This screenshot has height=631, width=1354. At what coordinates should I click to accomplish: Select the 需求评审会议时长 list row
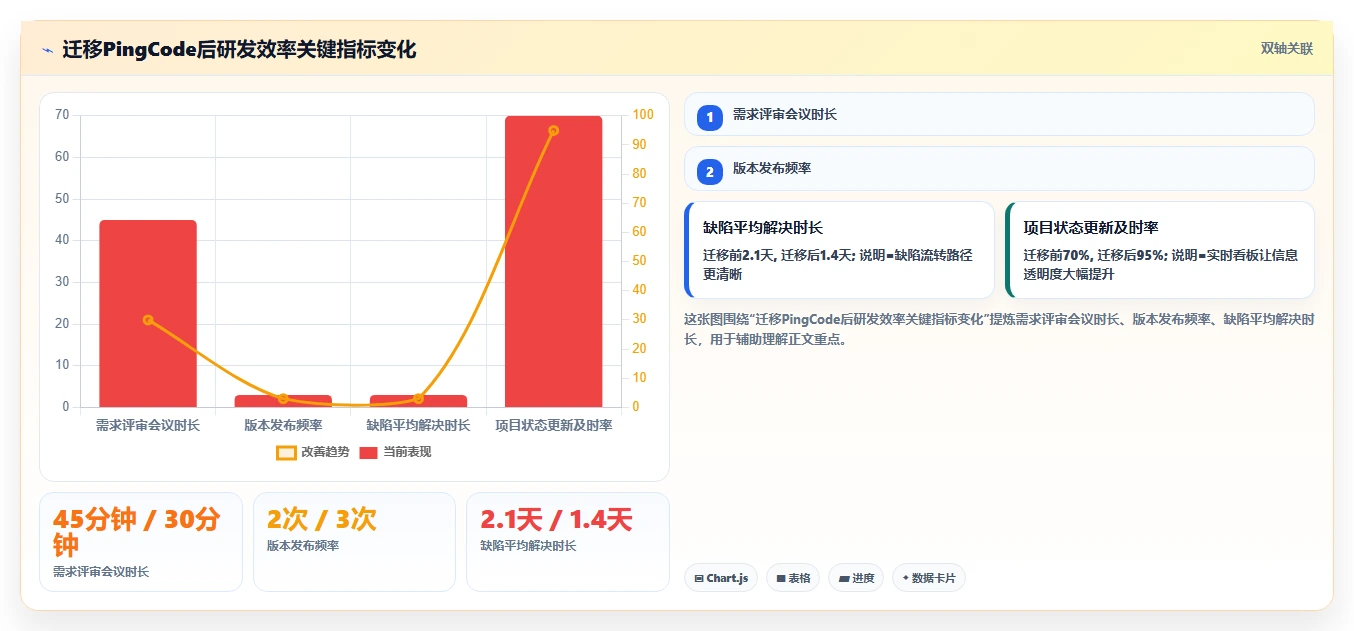tap(999, 114)
